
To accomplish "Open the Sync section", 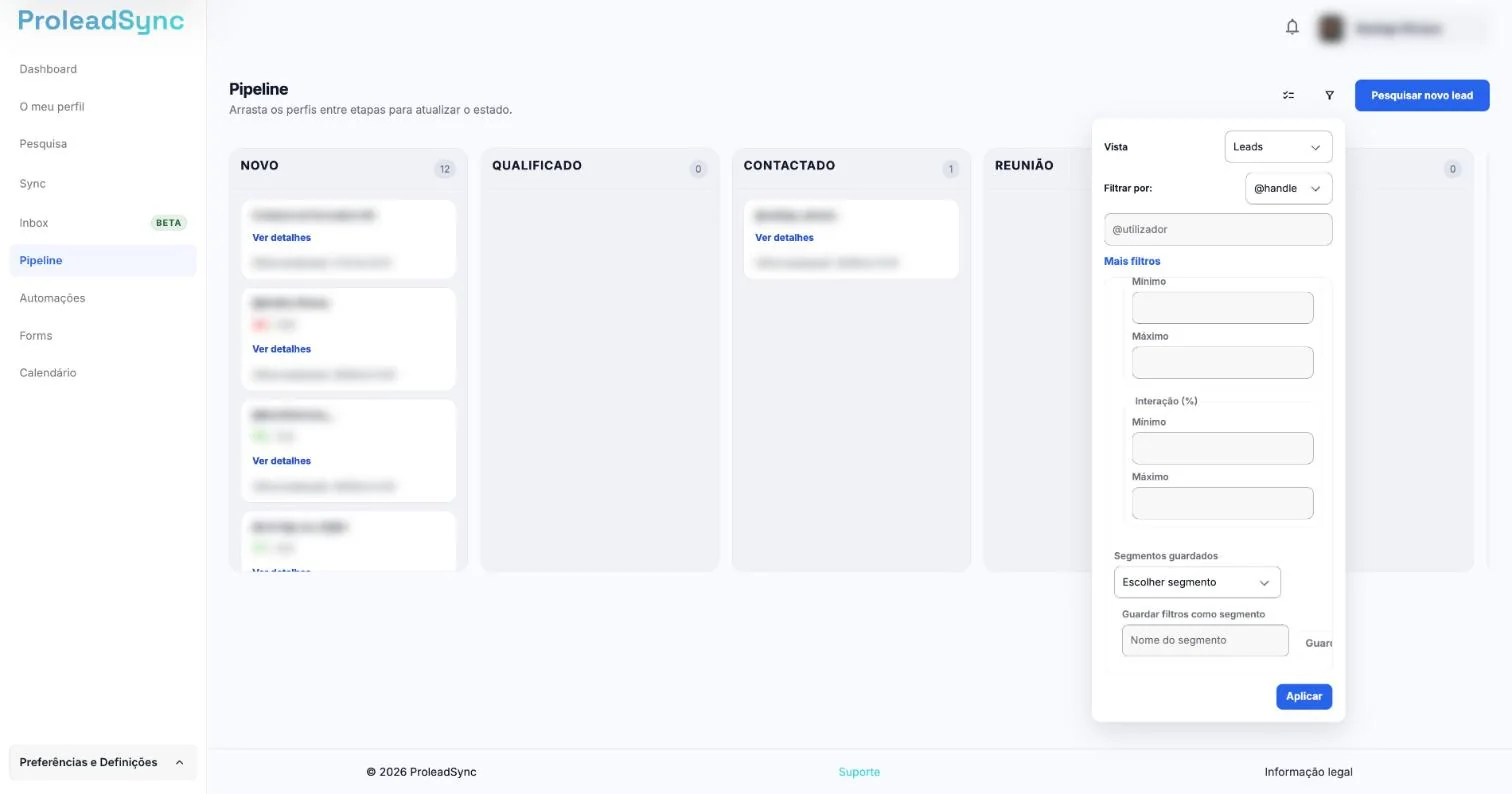I will (32, 184).
